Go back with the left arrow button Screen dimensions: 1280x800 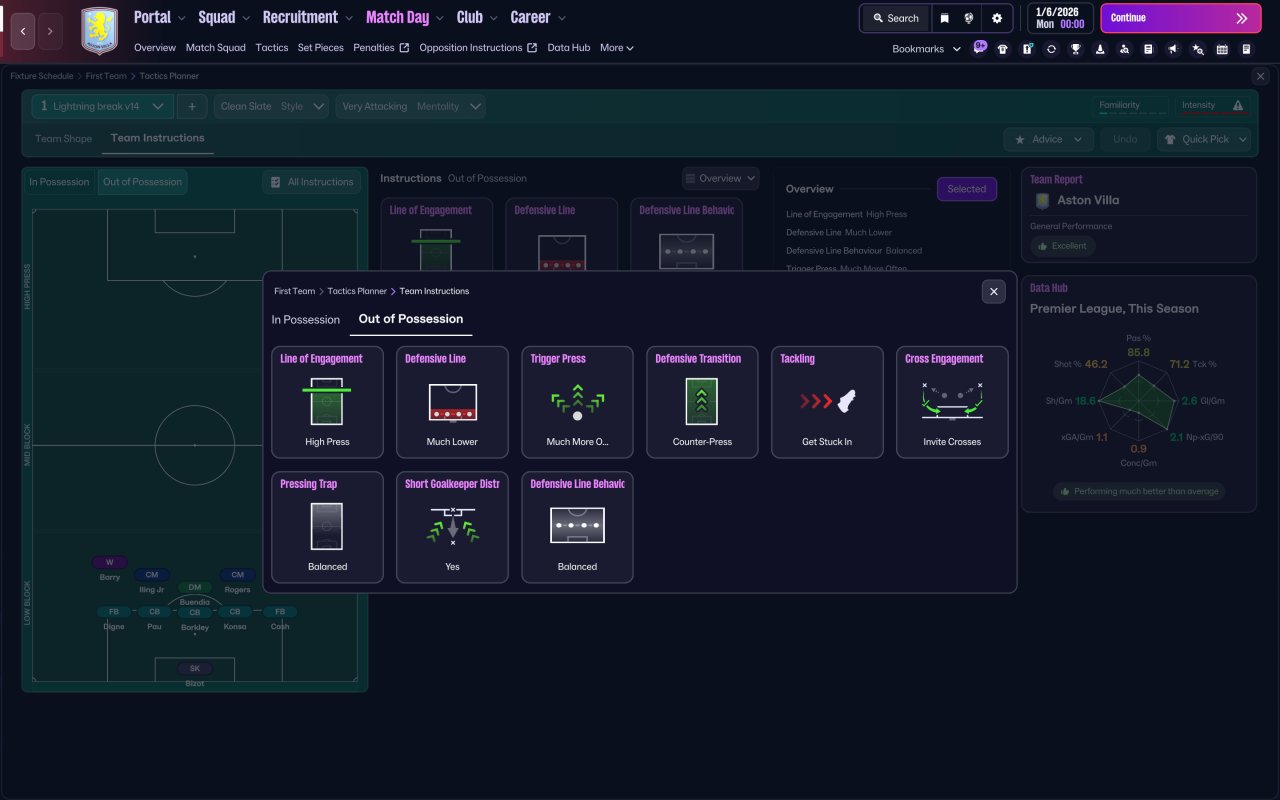point(22,31)
